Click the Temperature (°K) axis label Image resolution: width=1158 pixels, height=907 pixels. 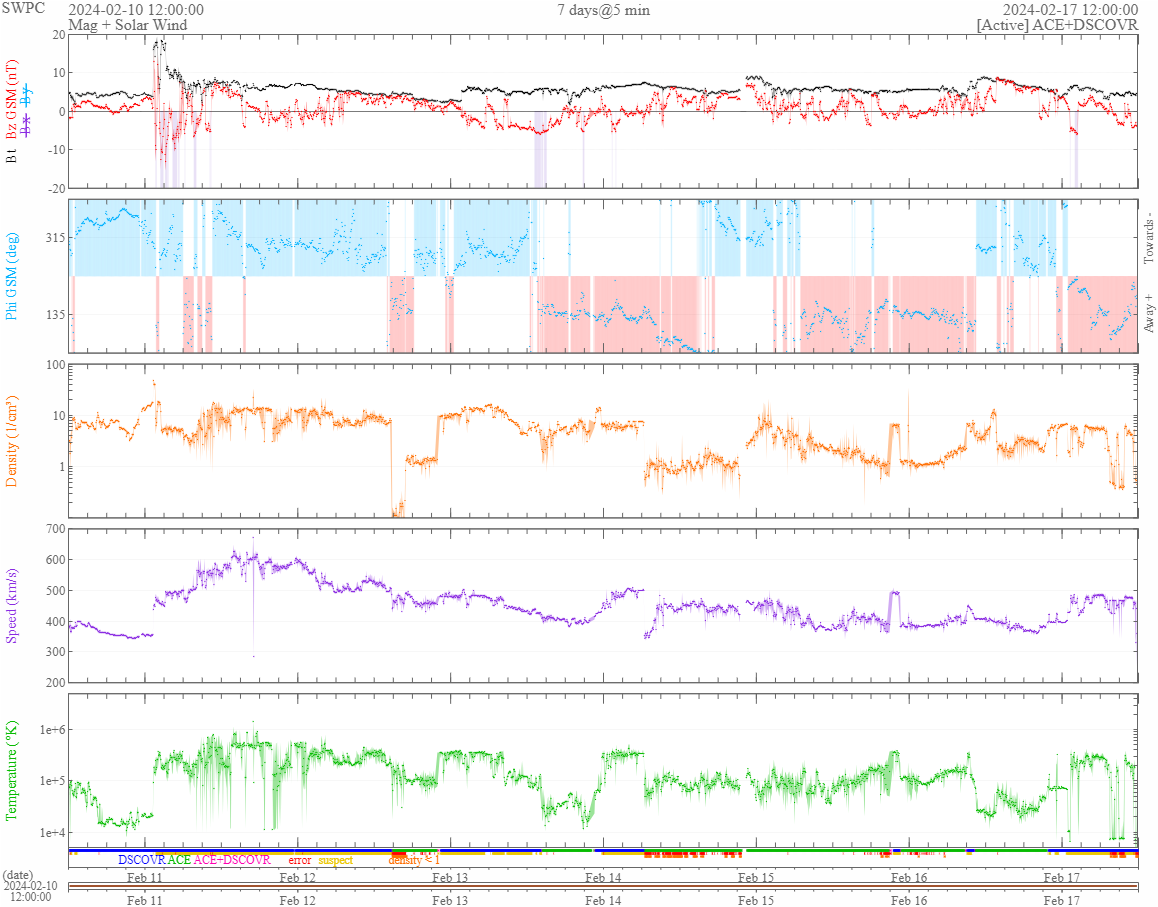(x=12, y=770)
